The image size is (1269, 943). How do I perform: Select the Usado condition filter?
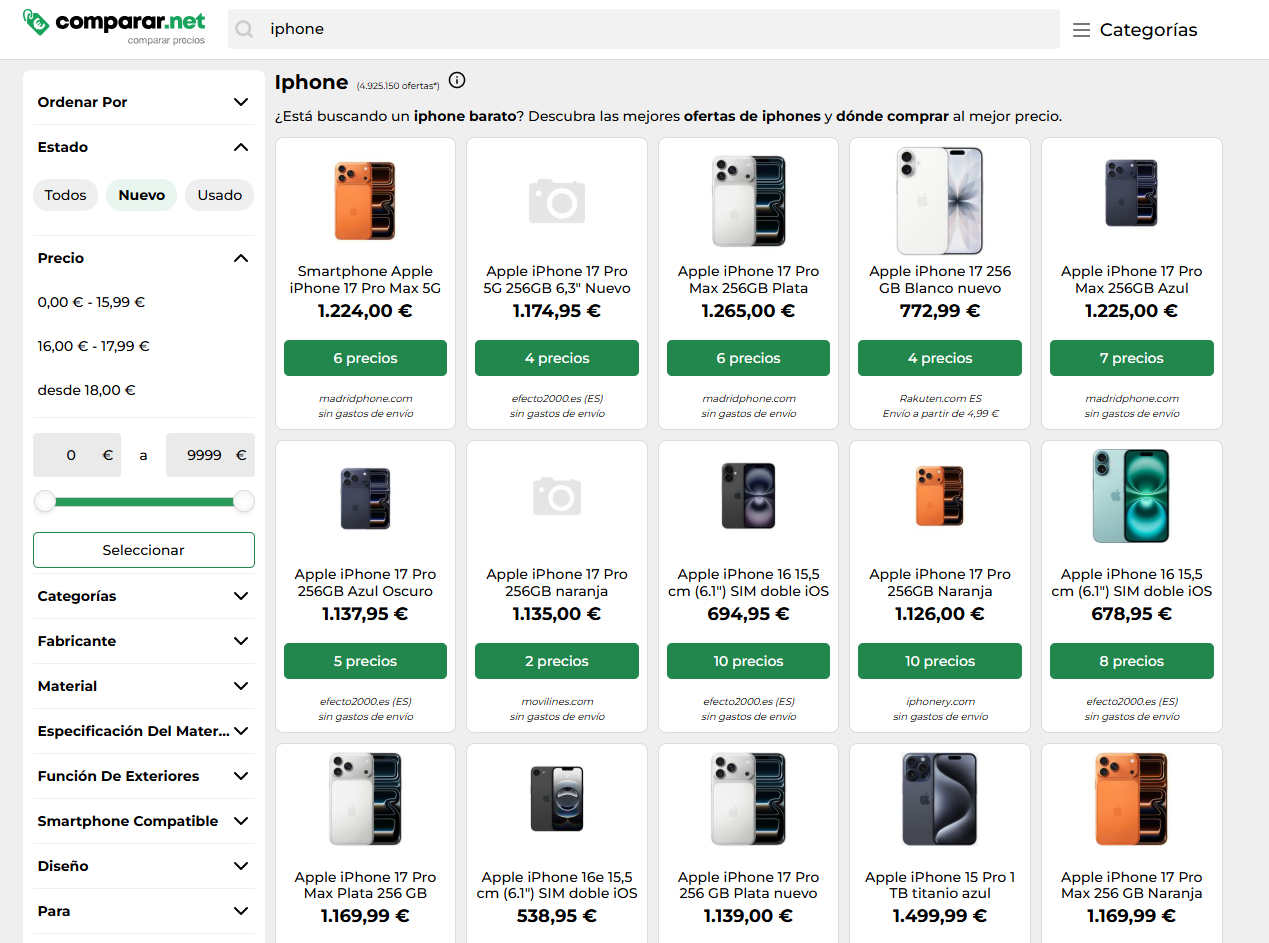pos(220,195)
